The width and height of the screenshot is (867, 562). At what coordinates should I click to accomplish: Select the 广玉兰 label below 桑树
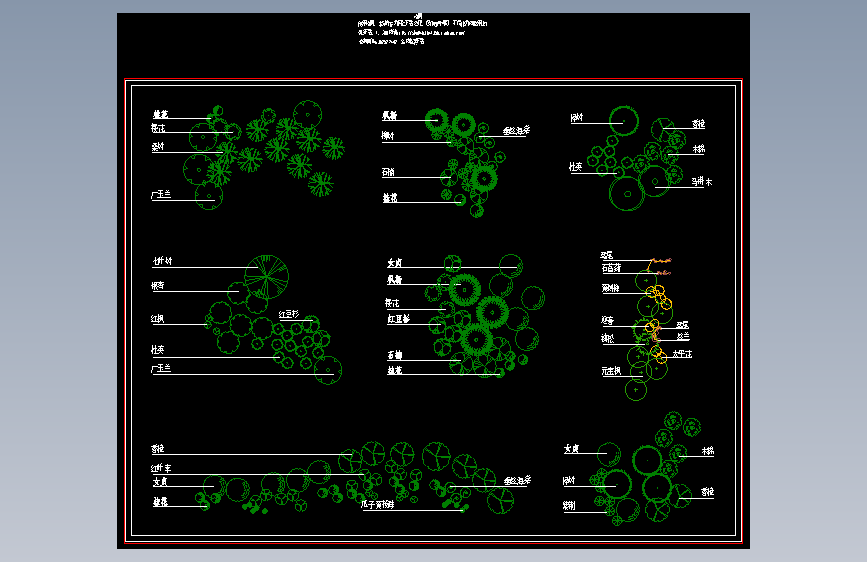point(161,194)
